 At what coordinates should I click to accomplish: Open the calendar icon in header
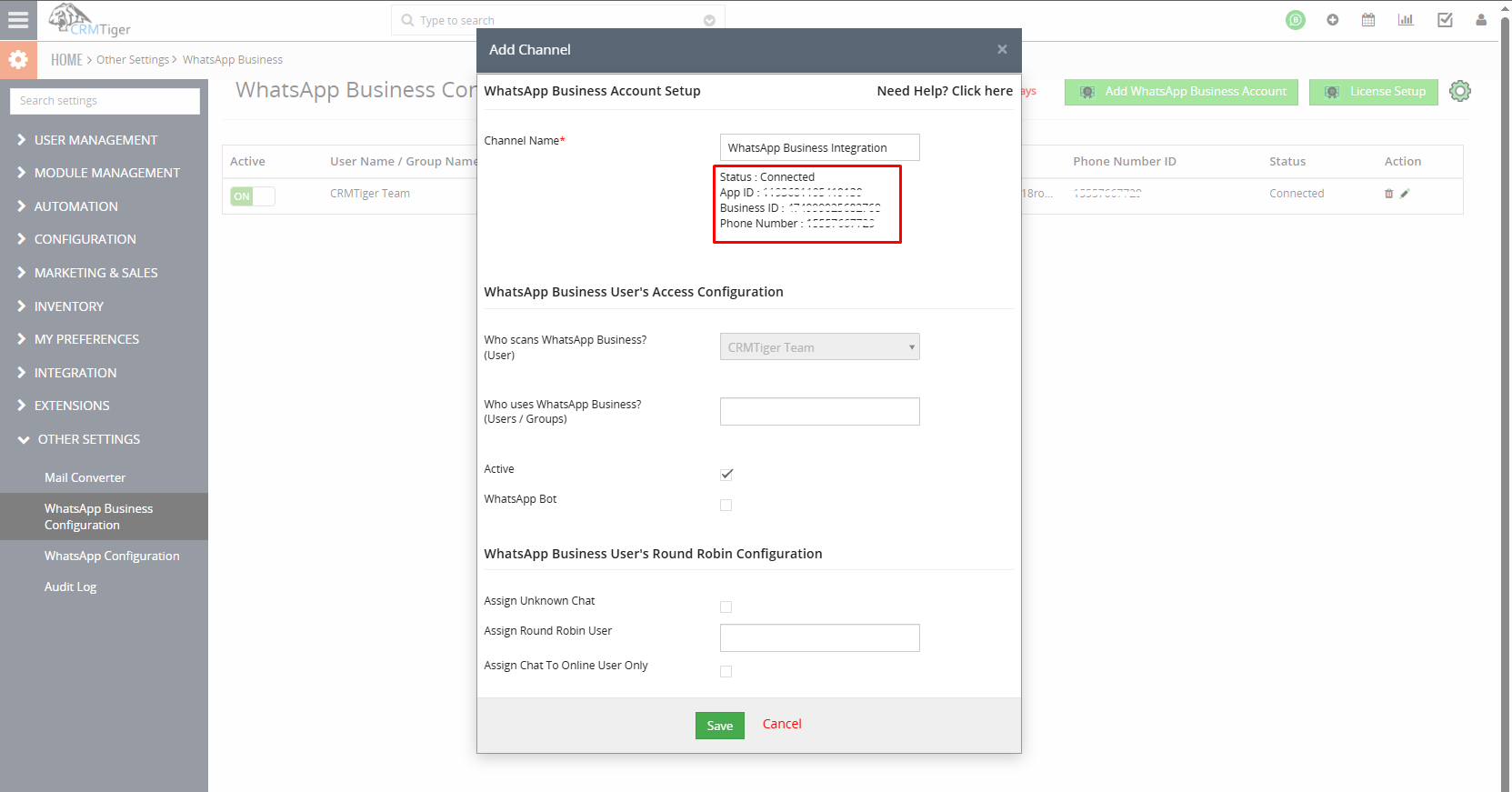1368,20
